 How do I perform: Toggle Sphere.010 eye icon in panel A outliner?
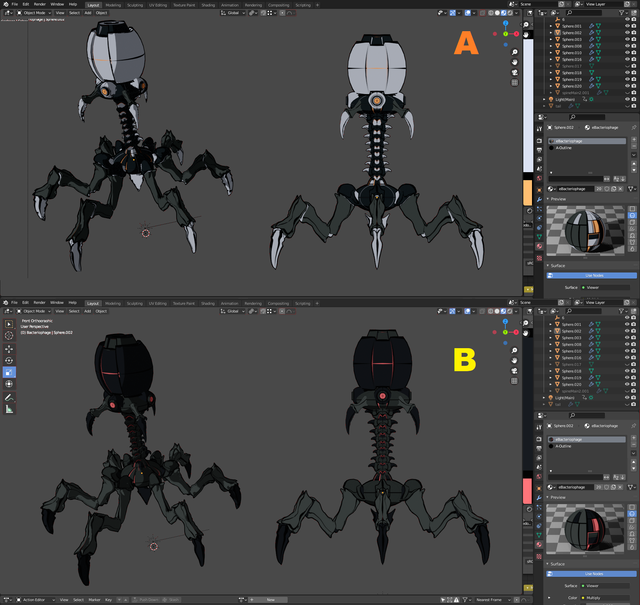[x=627, y=53]
